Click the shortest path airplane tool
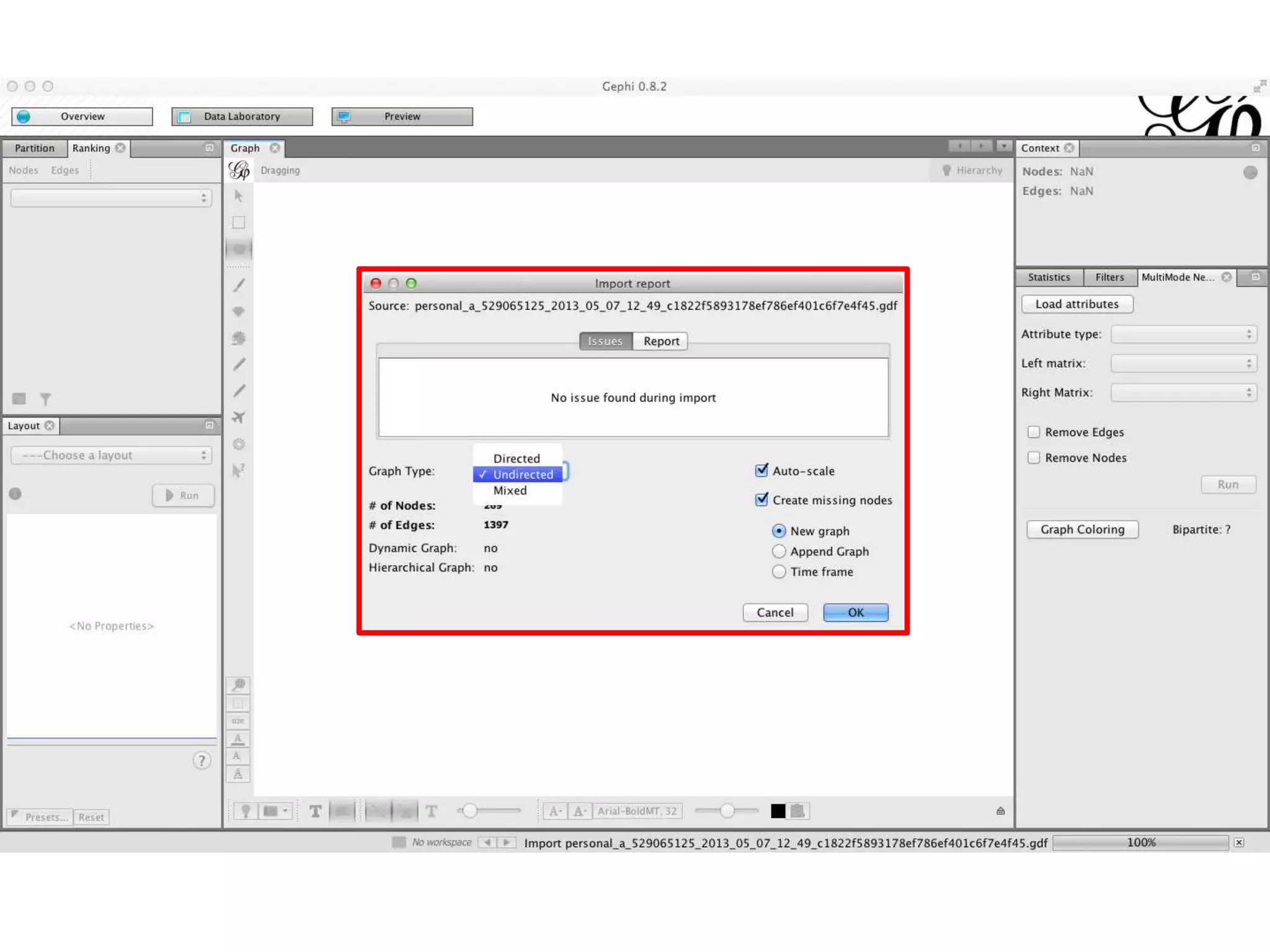 (239, 417)
